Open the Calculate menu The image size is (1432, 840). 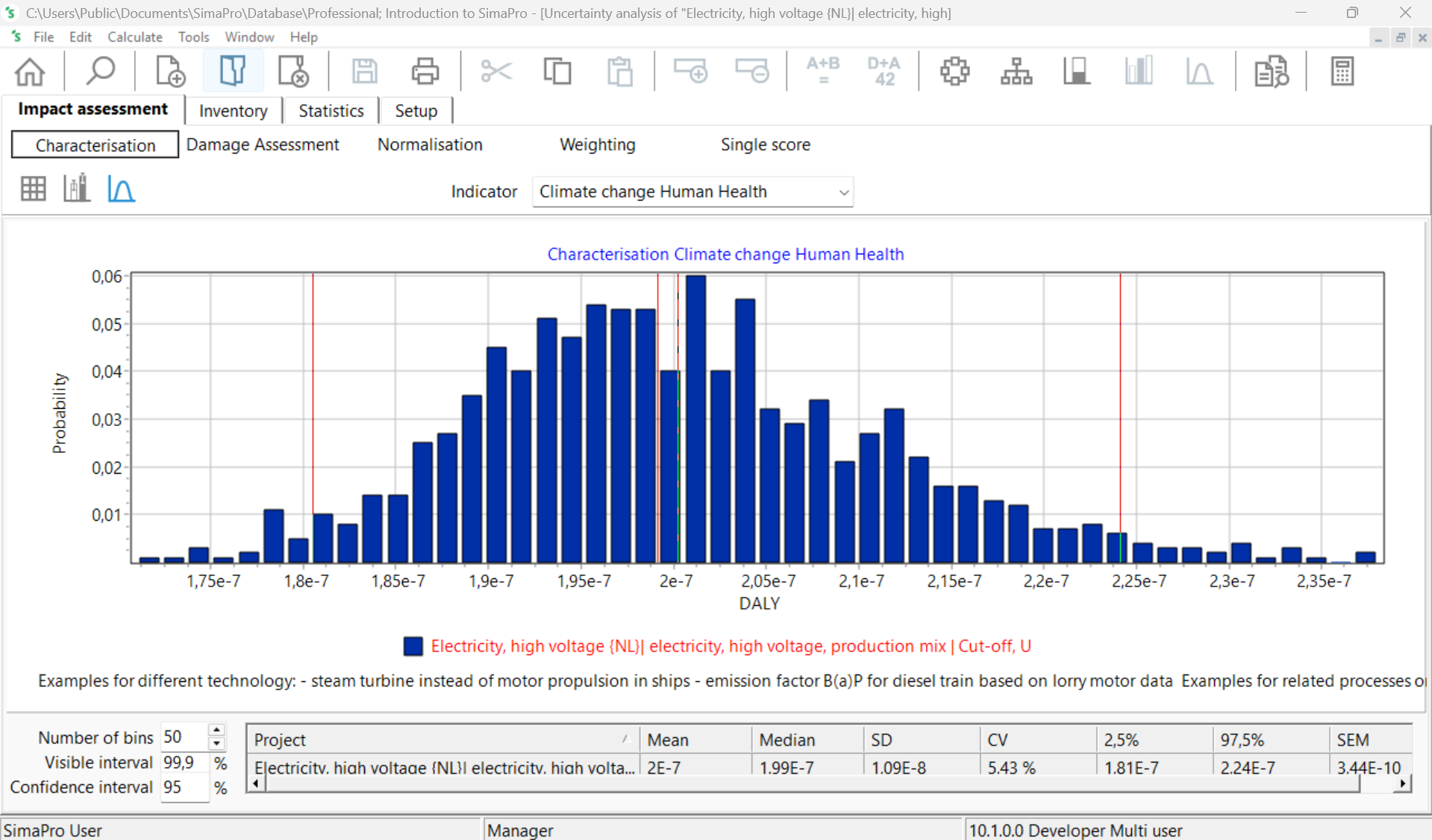tap(134, 37)
